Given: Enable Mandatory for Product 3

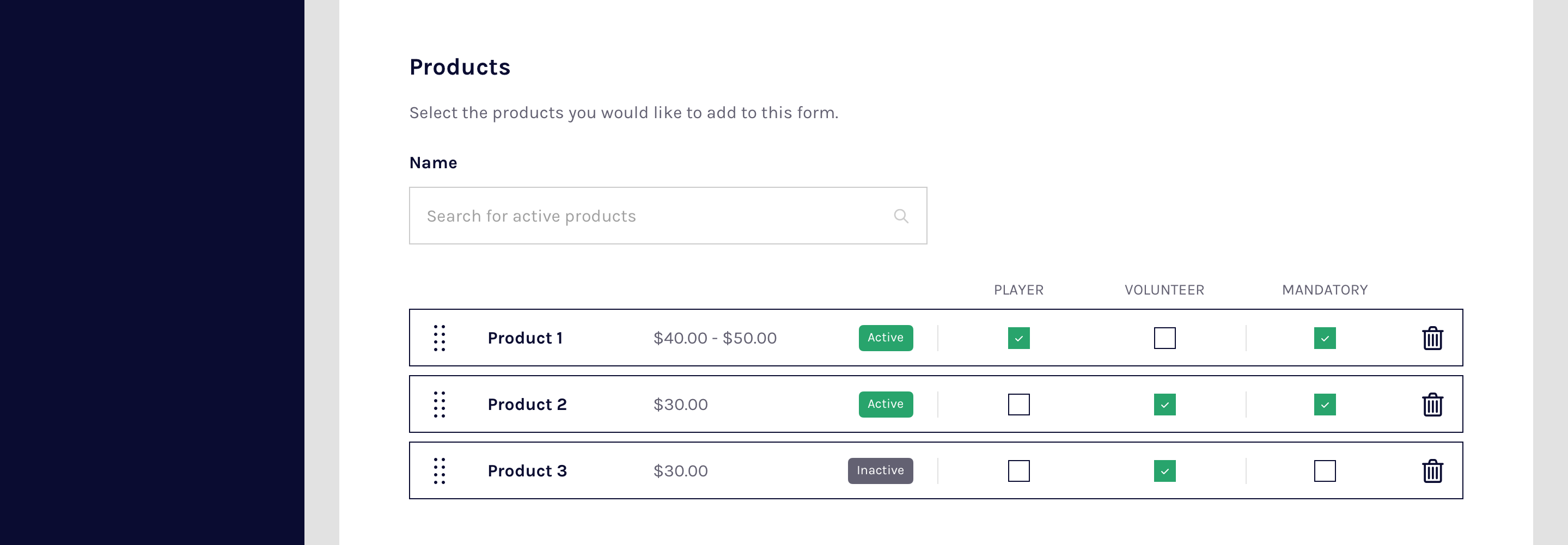Looking at the screenshot, I should [1325, 471].
